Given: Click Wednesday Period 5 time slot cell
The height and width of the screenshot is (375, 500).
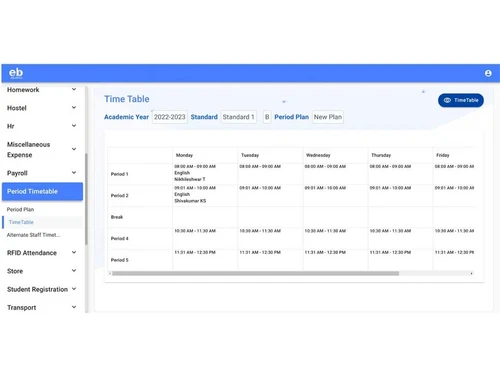Looking at the screenshot, I should pyautogui.click(x=335, y=260).
